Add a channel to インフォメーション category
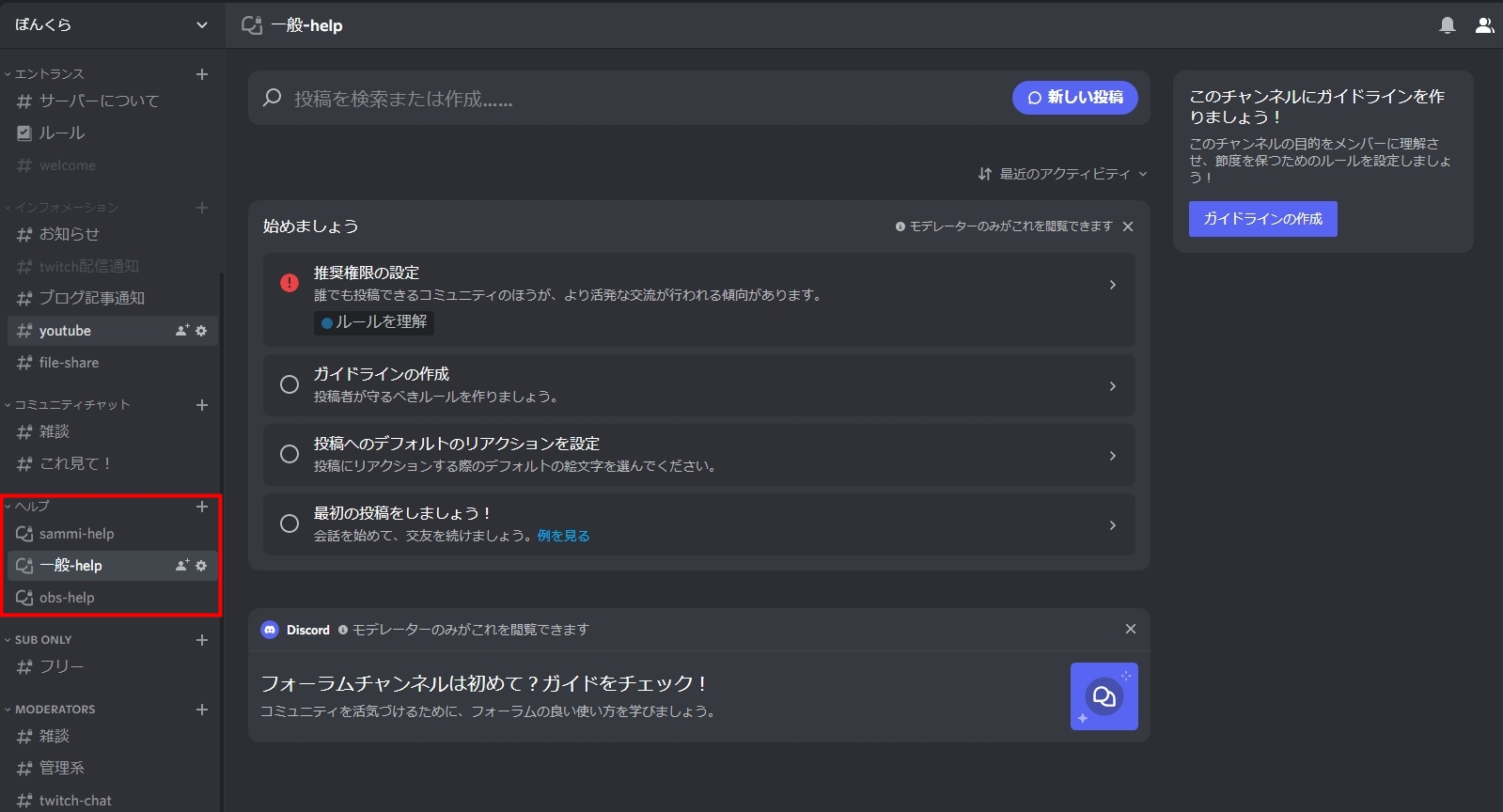 click(202, 208)
